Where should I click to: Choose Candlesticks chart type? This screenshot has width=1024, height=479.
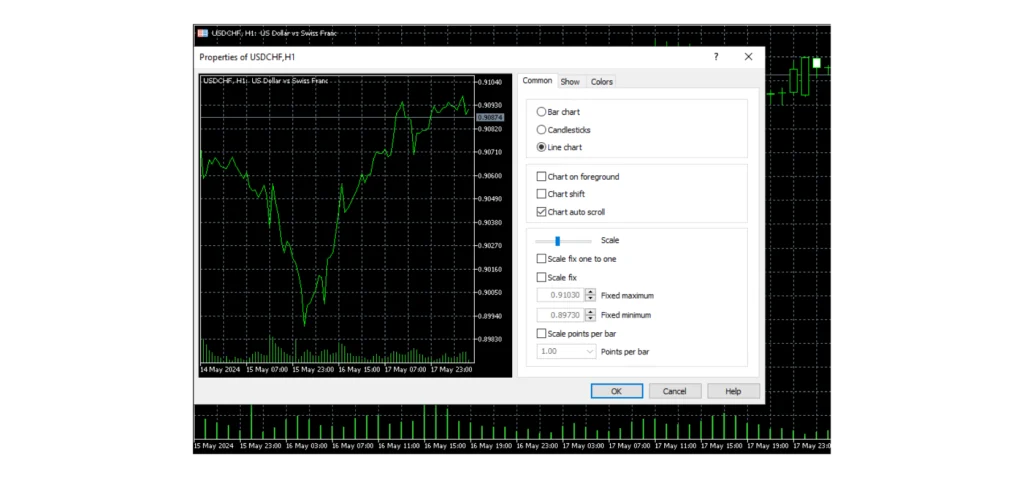(542, 130)
